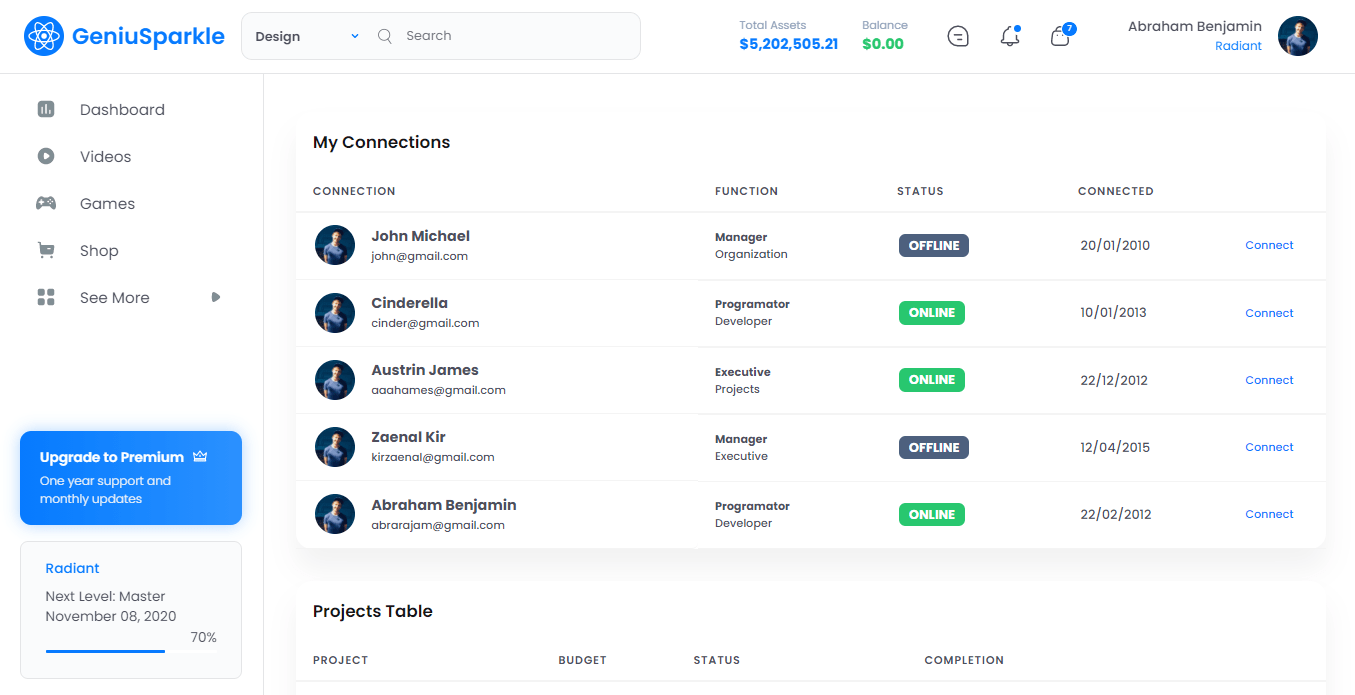Click the Dashboard chart icon in sidebar
The width and height of the screenshot is (1355, 695).
coord(46,110)
